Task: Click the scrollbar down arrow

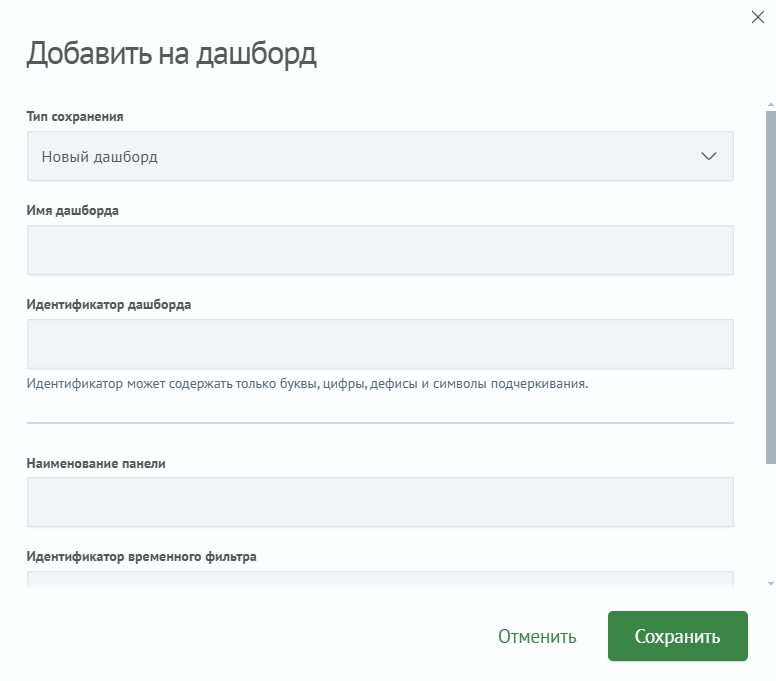Action: tap(771, 584)
